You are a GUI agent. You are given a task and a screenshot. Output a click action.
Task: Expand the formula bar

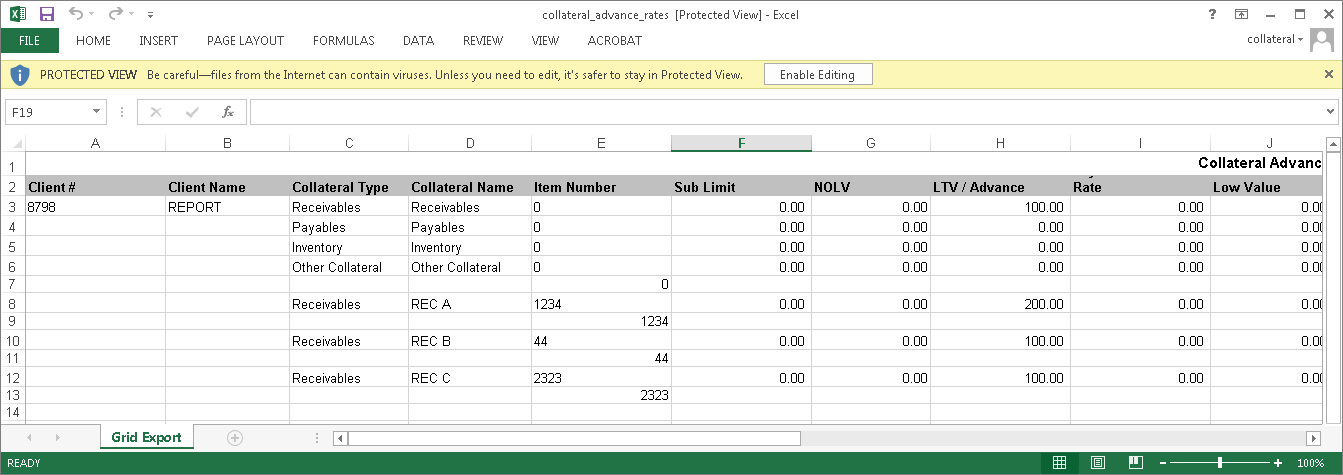click(1330, 112)
